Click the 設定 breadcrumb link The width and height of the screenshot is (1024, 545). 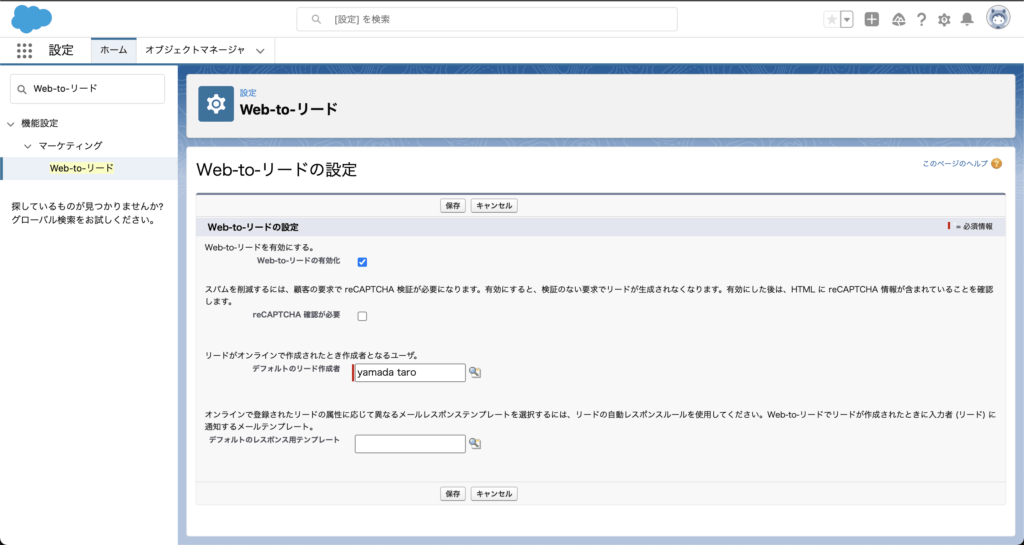coord(248,93)
